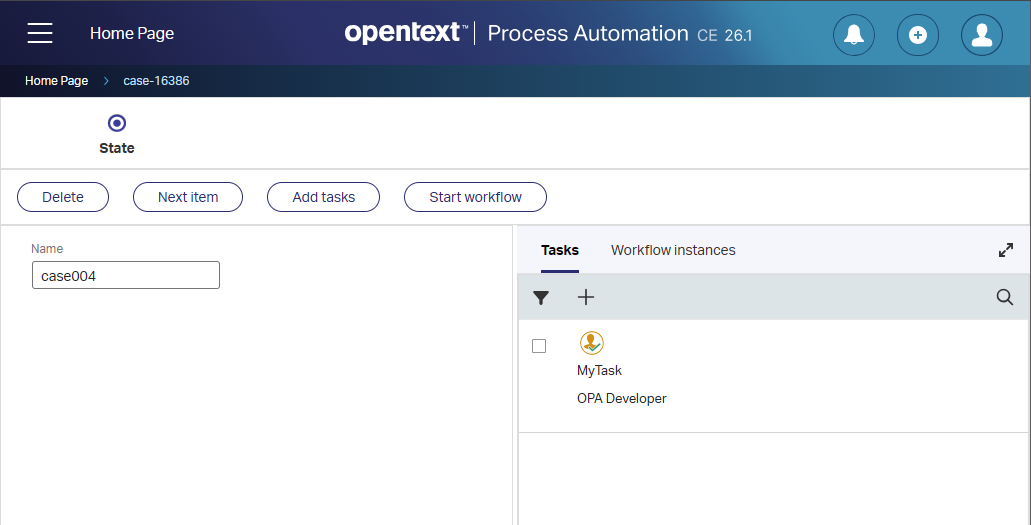Add a task with the plus icon
Screen dimensions: 1031x525
(x=586, y=298)
